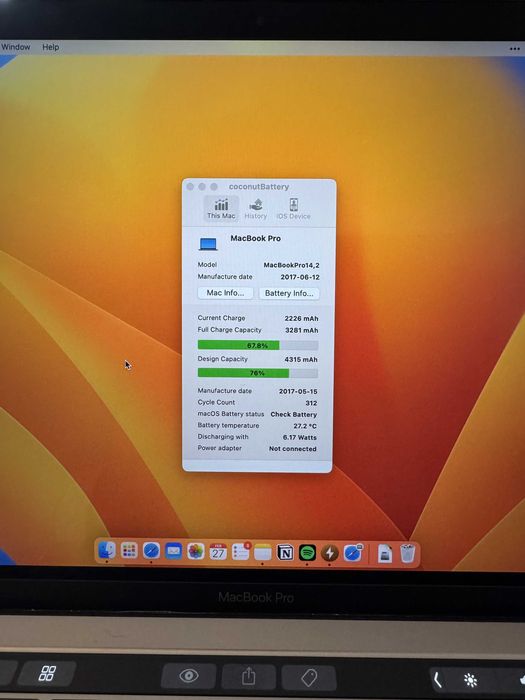Click the three-dots menu bar icon
The height and width of the screenshot is (700, 525).
[514, 49]
